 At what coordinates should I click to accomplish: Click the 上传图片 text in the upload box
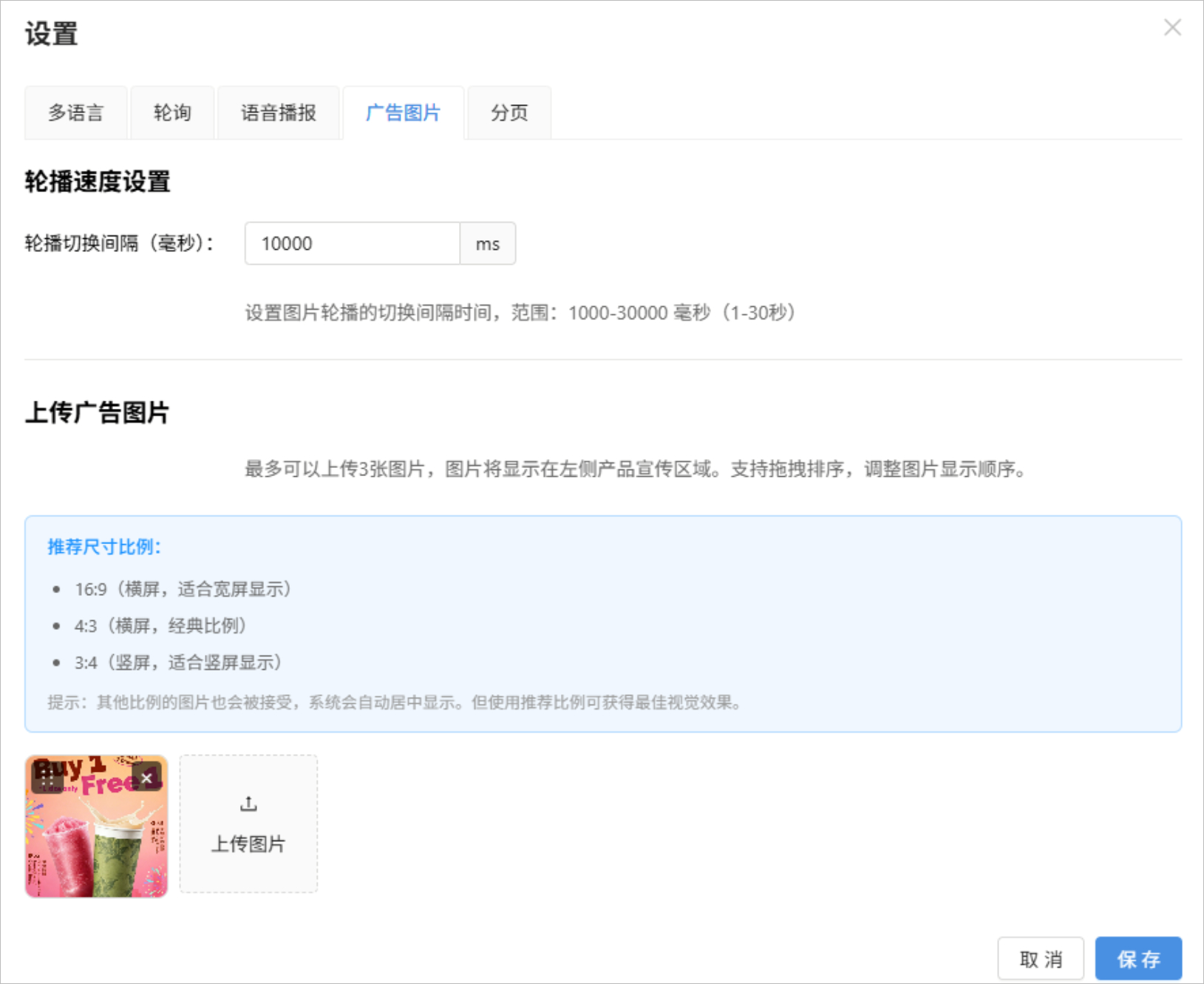click(x=248, y=844)
